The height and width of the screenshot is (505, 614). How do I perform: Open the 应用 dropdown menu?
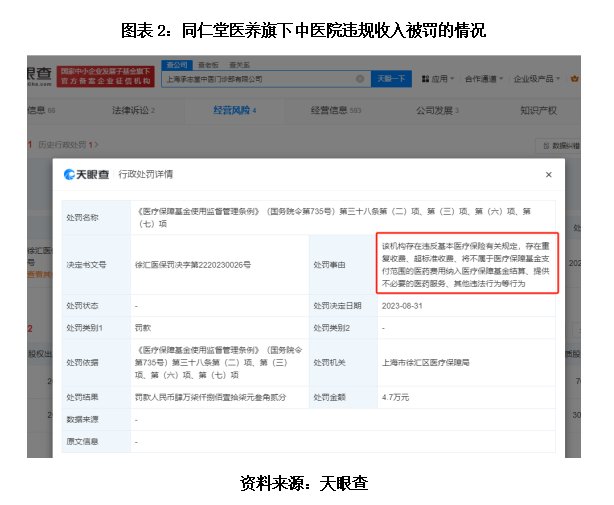pyautogui.click(x=442, y=79)
